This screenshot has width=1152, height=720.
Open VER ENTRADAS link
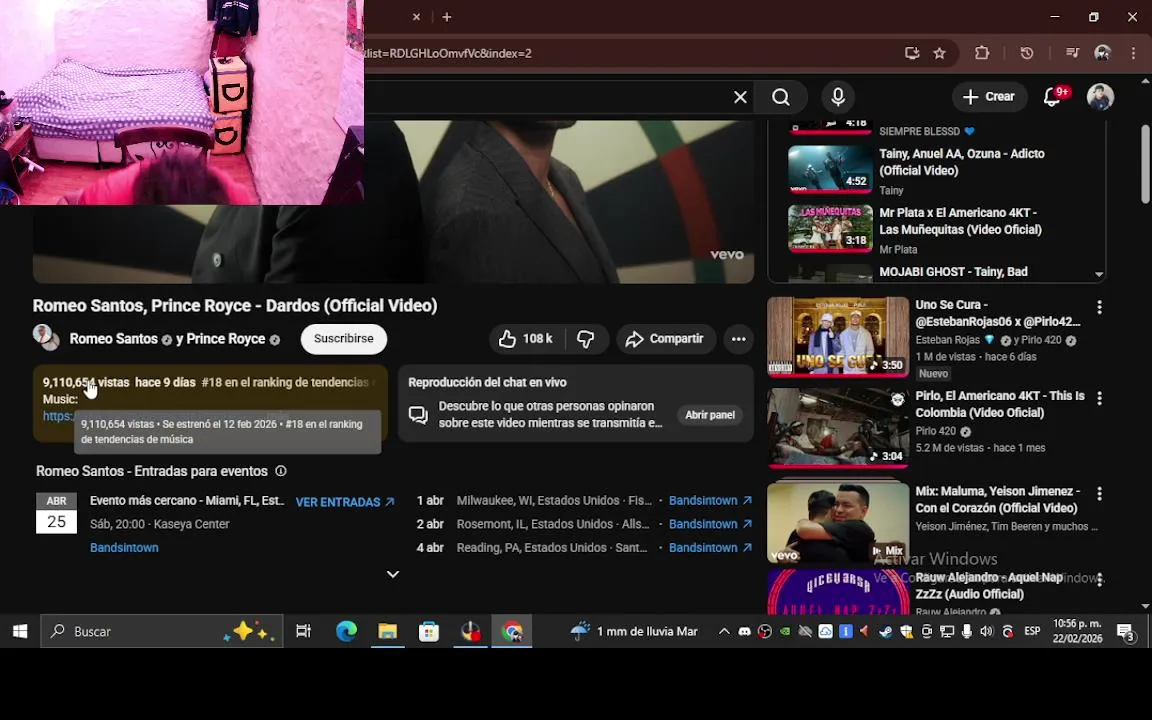point(345,502)
